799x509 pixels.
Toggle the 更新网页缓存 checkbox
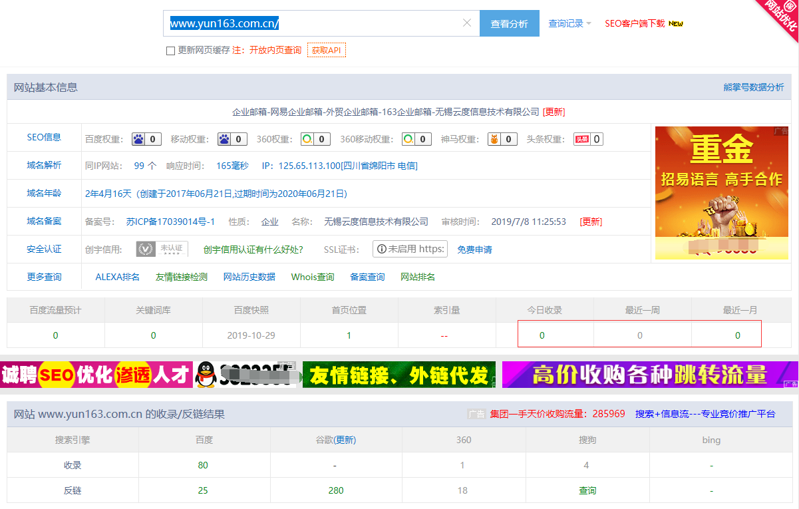tap(171, 50)
